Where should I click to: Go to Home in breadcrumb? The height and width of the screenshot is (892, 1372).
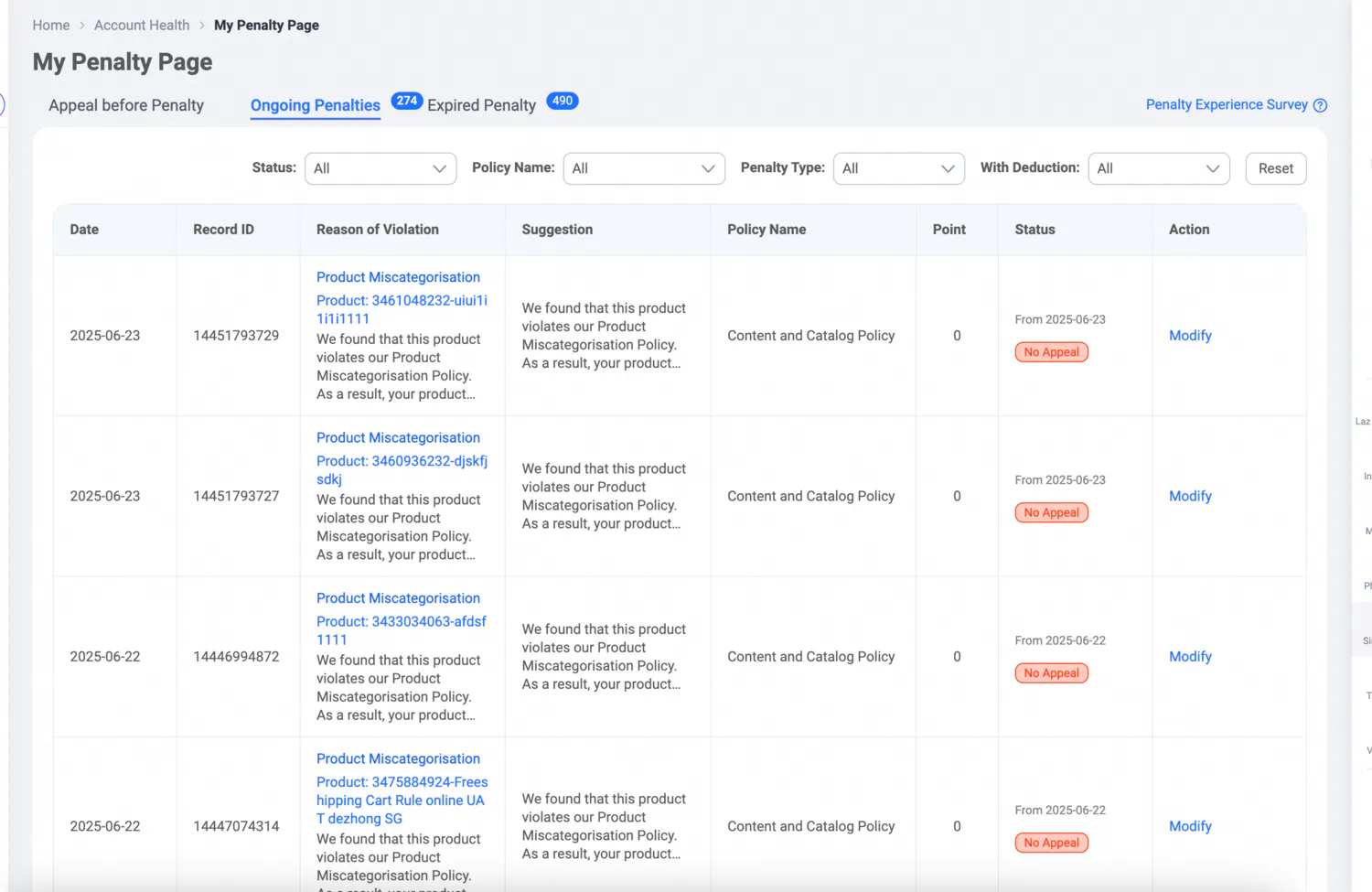coord(51,26)
